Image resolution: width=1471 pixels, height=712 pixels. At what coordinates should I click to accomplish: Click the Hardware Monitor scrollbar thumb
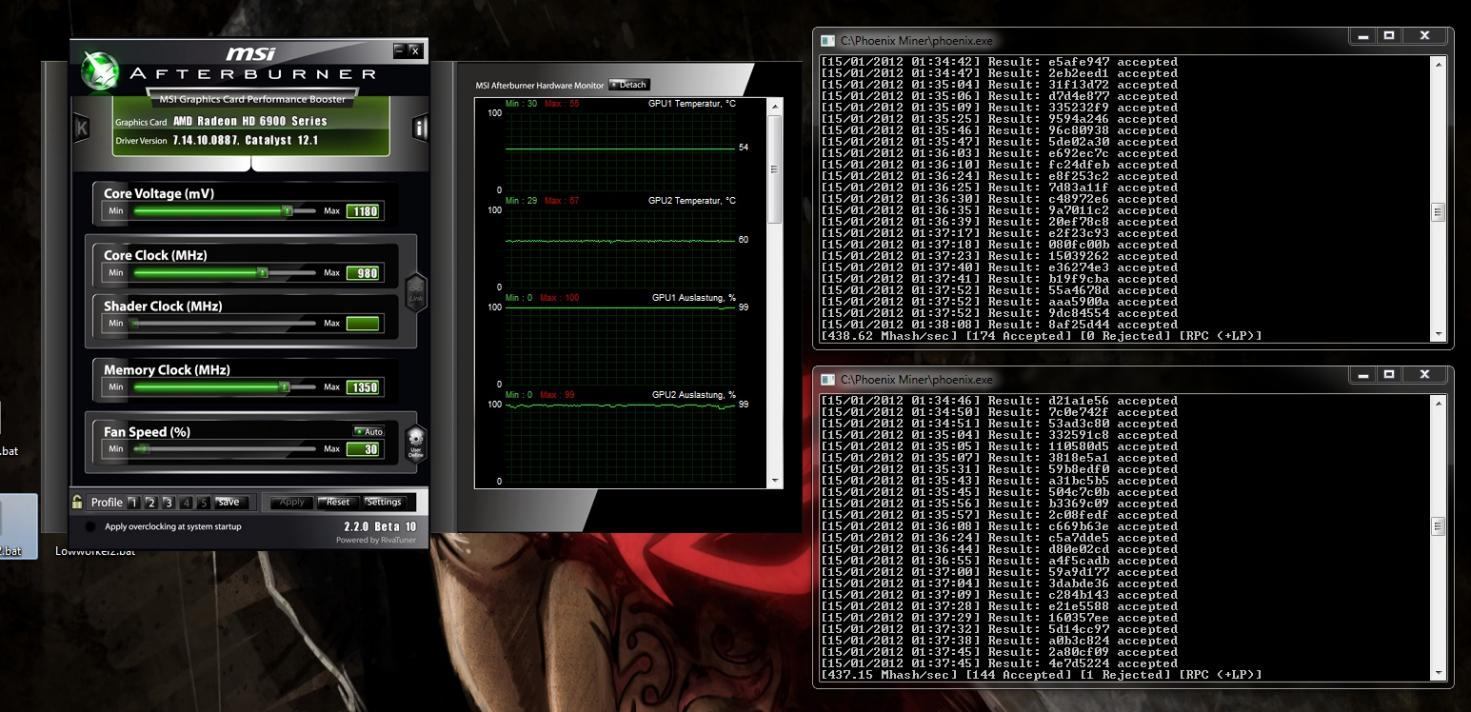pos(775,169)
